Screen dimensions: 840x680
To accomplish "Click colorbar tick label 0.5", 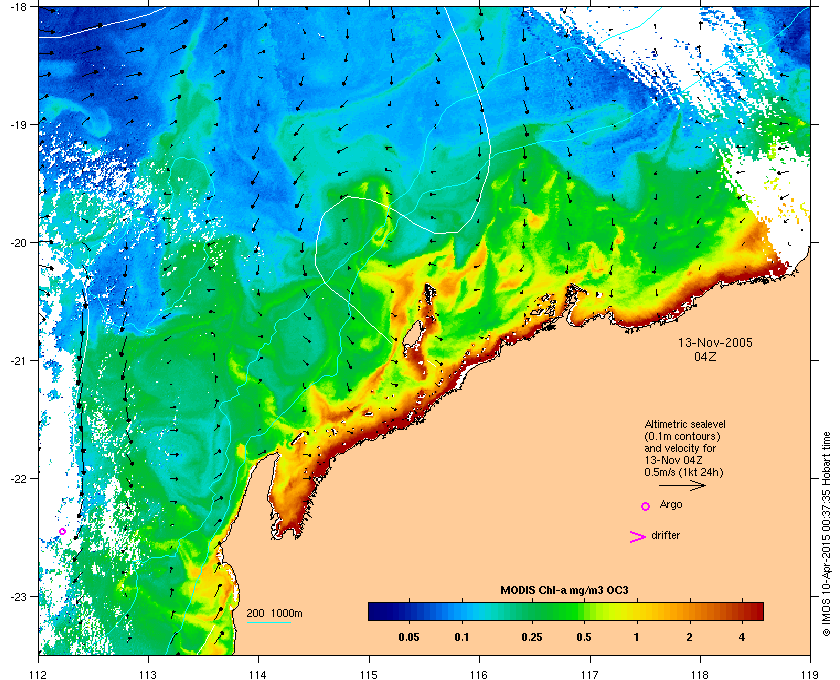I will pos(583,638).
